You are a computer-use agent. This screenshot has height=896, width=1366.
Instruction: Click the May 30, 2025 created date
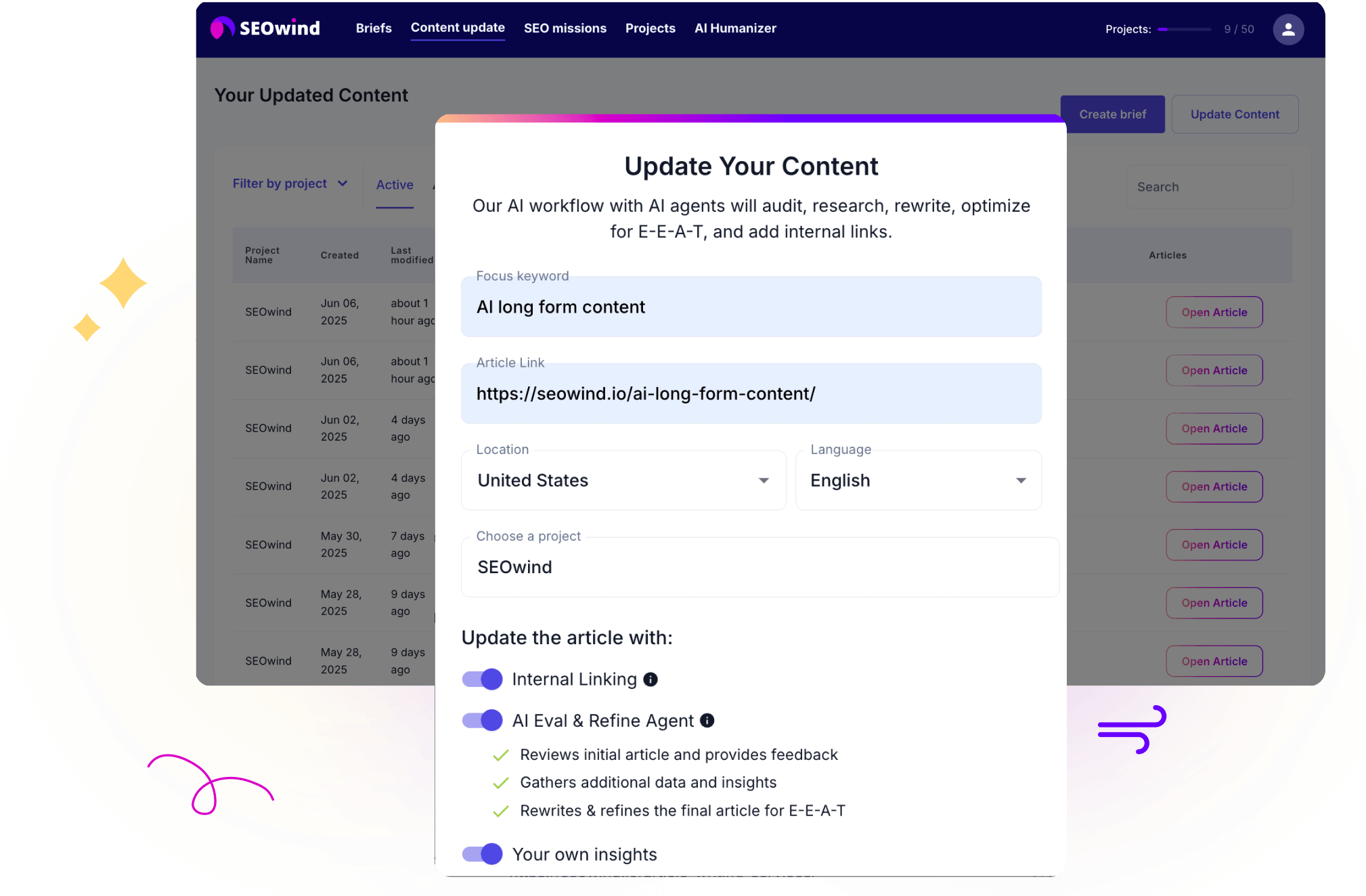pos(341,545)
